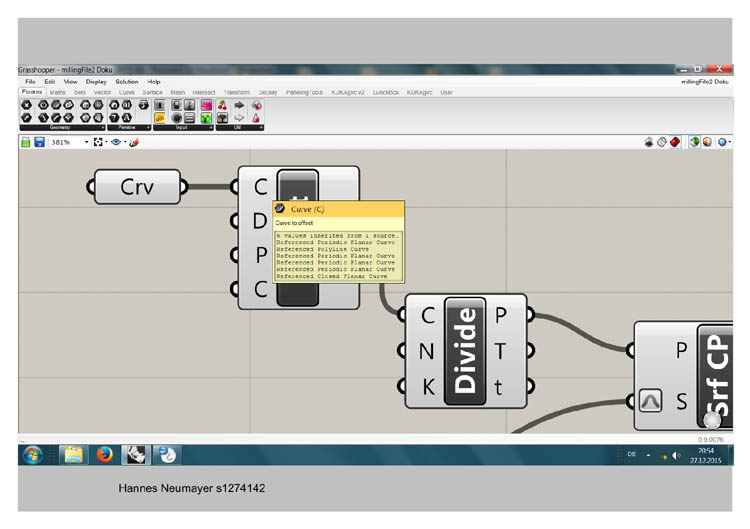750x529 pixels.
Task: Select the letter A Text parameter icon
Action: point(127,118)
